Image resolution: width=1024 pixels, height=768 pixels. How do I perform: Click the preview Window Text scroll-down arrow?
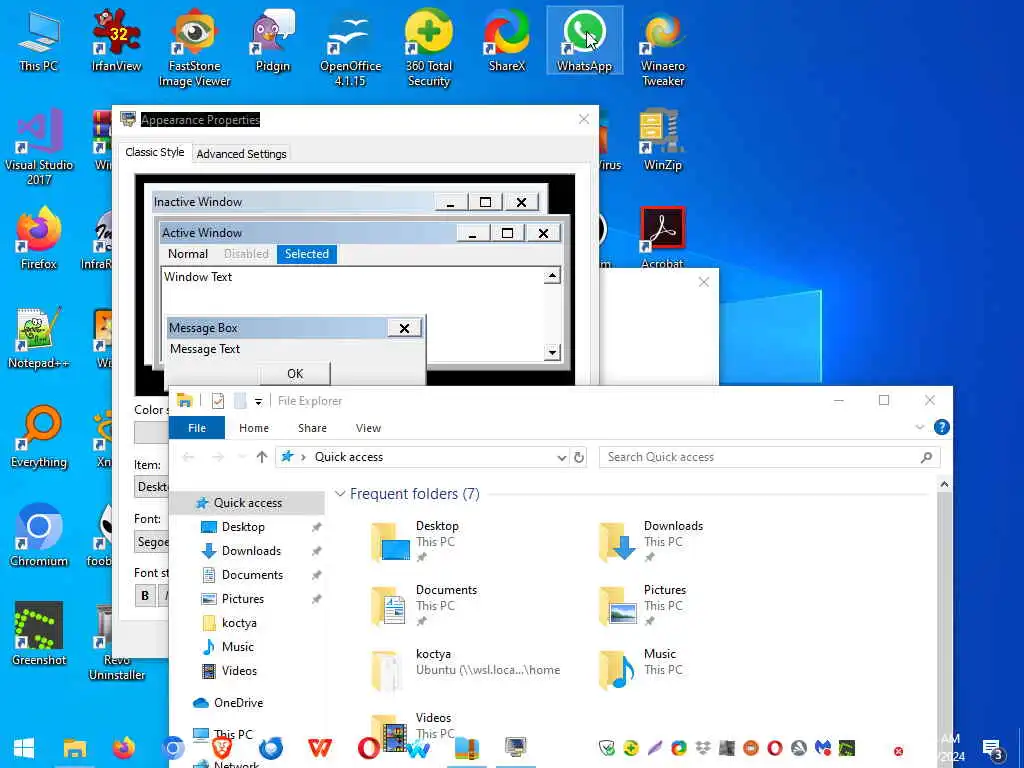coord(552,353)
